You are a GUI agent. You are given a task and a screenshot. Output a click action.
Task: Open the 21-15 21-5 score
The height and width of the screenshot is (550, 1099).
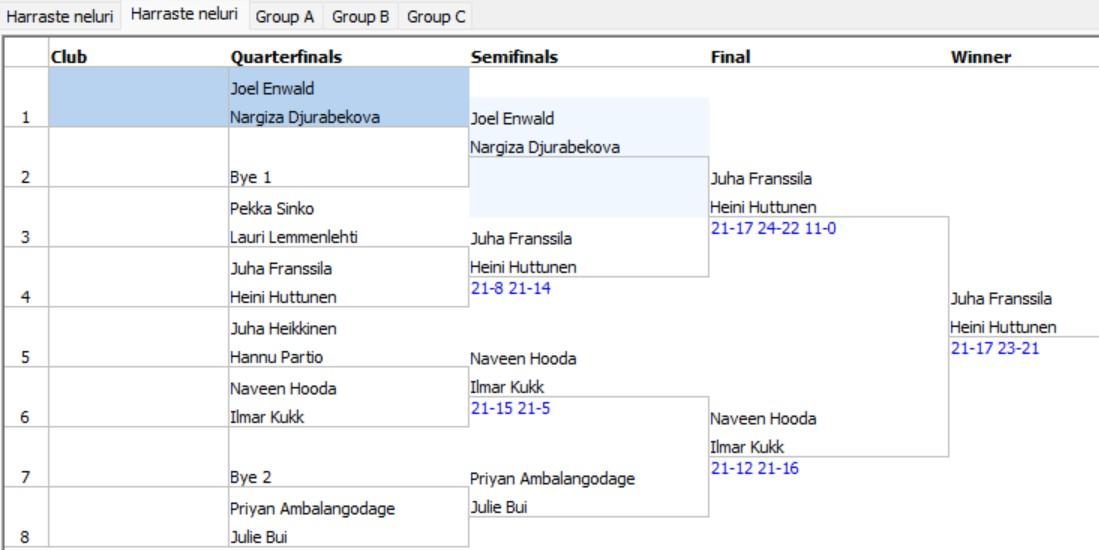(x=510, y=408)
